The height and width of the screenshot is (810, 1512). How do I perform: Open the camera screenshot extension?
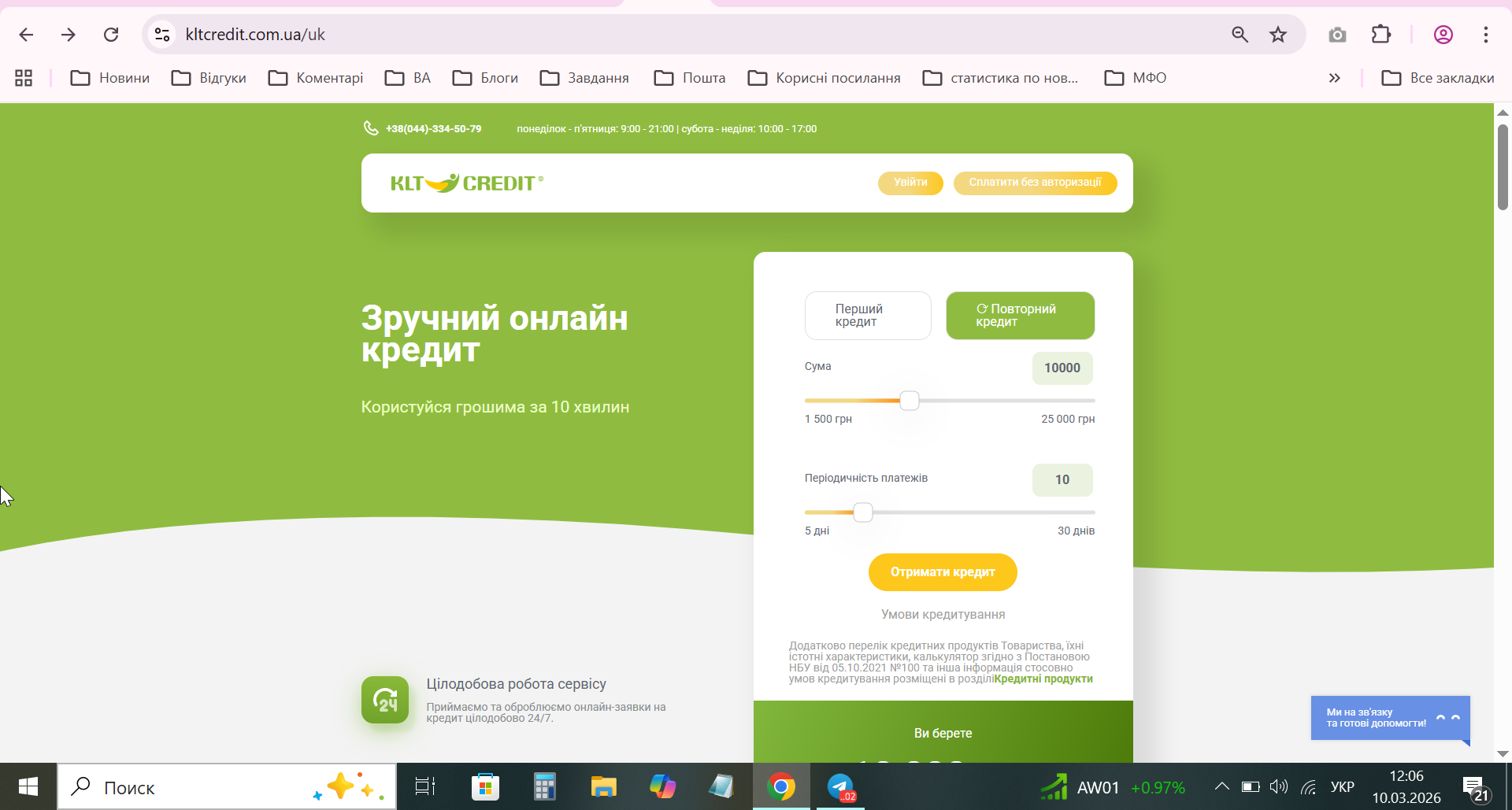pos(1337,35)
